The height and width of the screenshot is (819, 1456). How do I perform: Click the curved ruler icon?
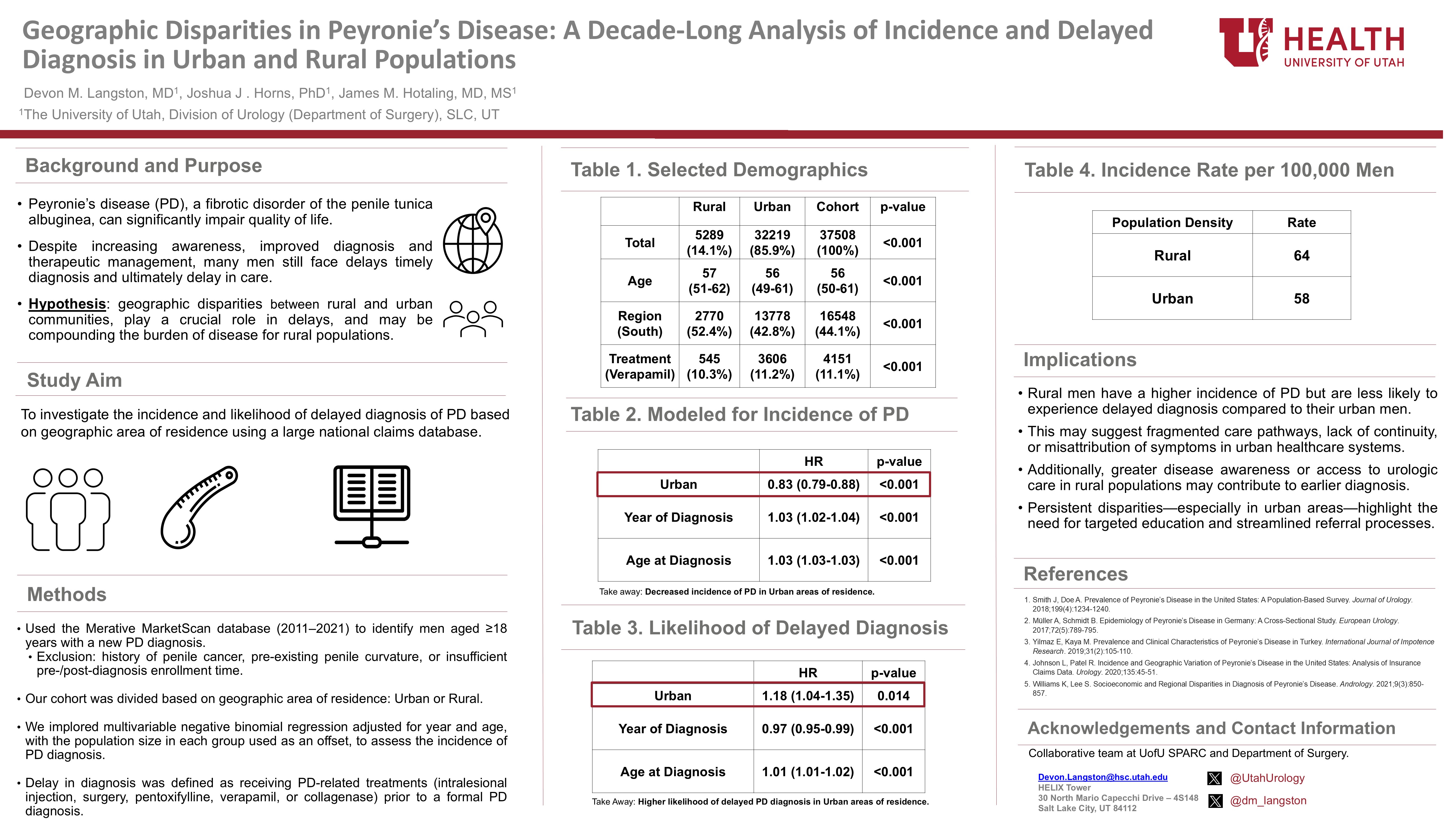point(199,507)
